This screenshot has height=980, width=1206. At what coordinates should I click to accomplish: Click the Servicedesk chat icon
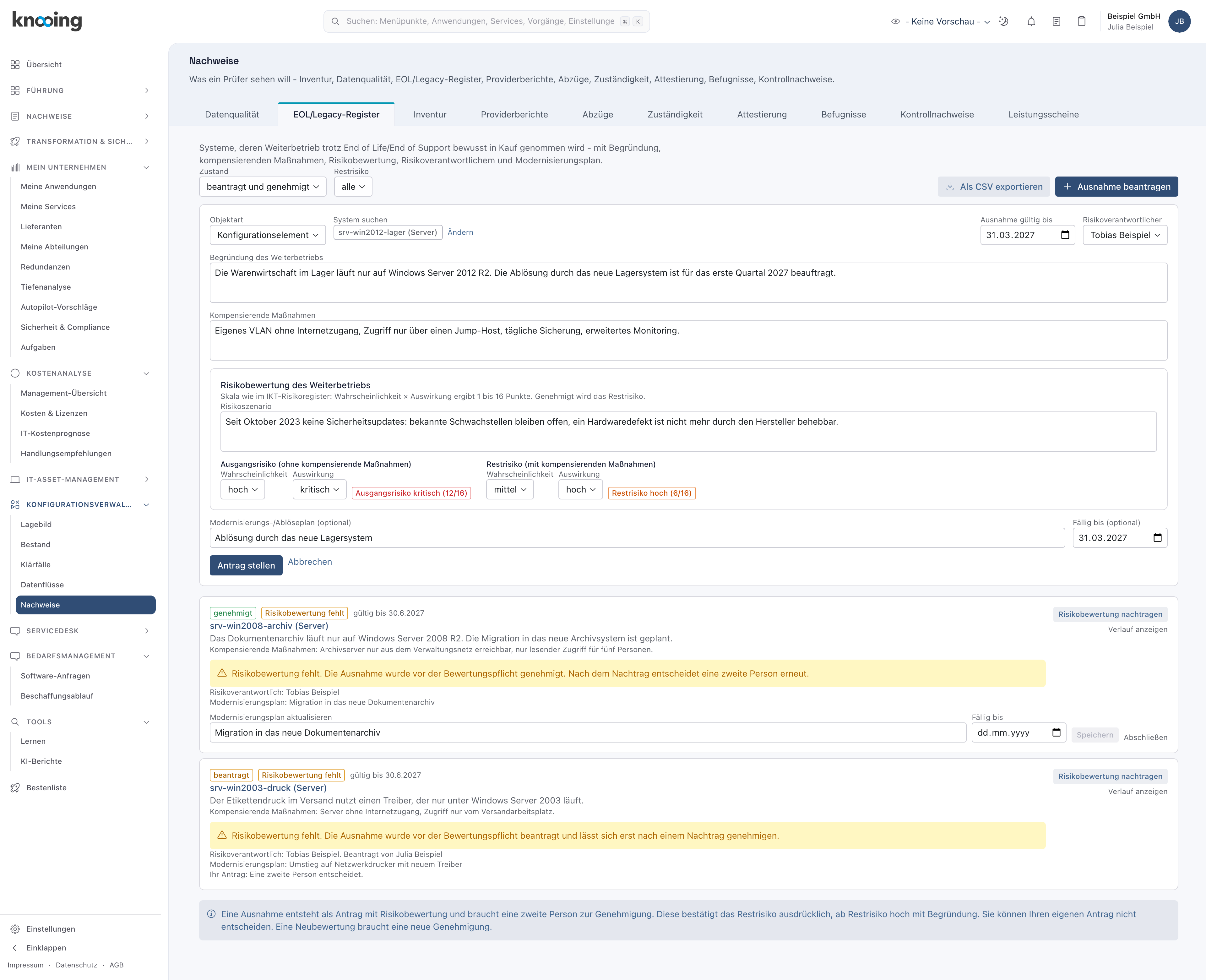click(15, 631)
